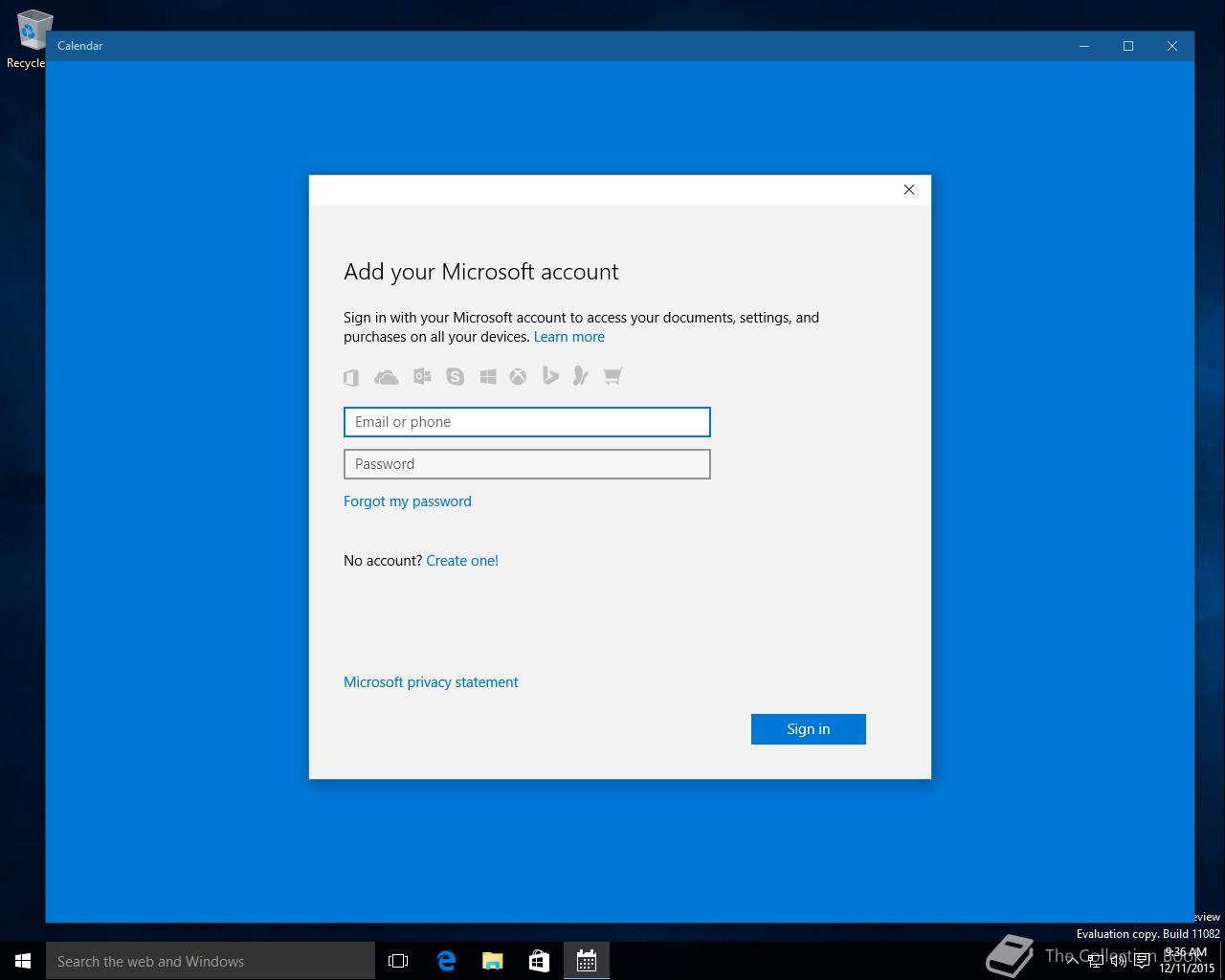This screenshot has width=1225, height=980.
Task: Click the Outlook icon in the service row
Action: point(422,376)
